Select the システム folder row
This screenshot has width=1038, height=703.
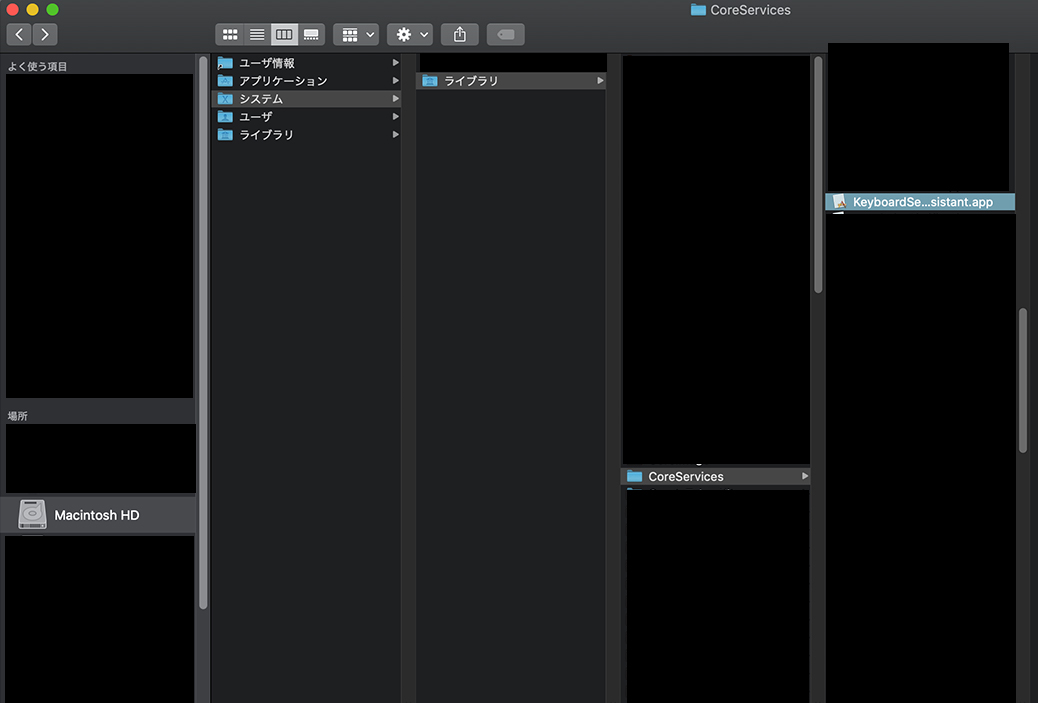coord(307,99)
